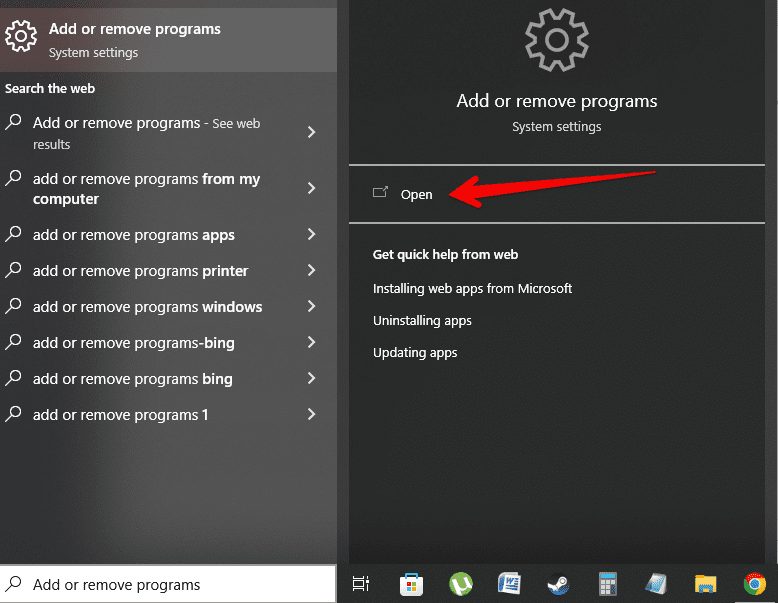This screenshot has height=603, width=778.
Task: Click magnifier icon beside 'programs windows' suggestion
Action: pyautogui.click(x=13, y=306)
